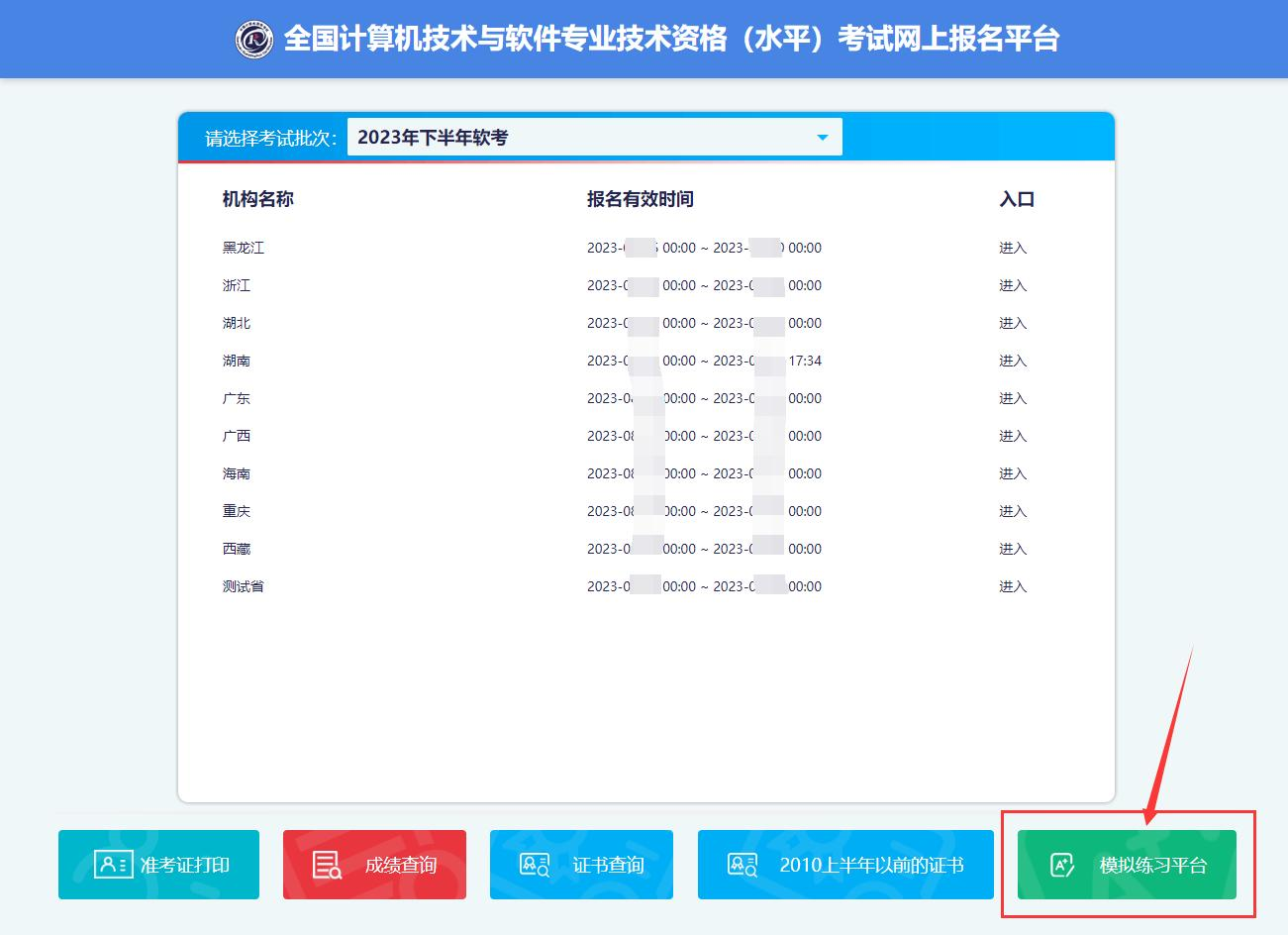Open 准考证打印 admission ticket printing

tap(158, 865)
